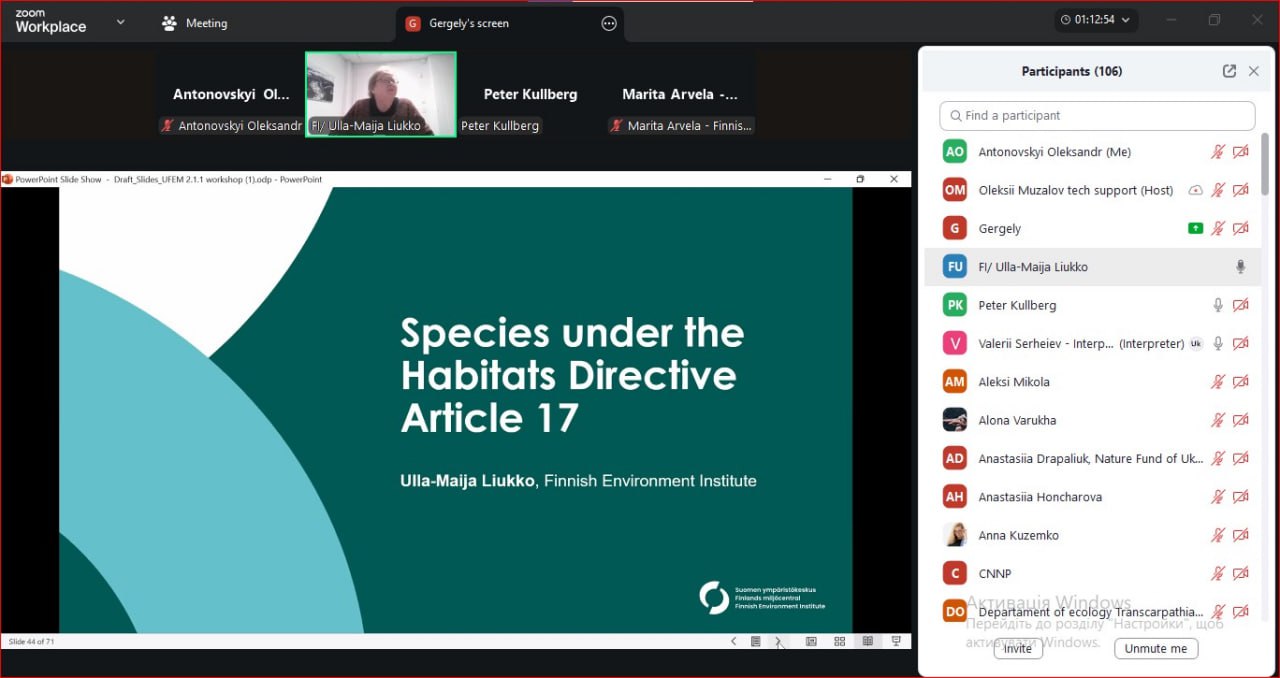Toggle Antonovskyi Oleksandr (Me) camera icon
Image resolution: width=1280 pixels, height=678 pixels.
[x=1241, y=152]
